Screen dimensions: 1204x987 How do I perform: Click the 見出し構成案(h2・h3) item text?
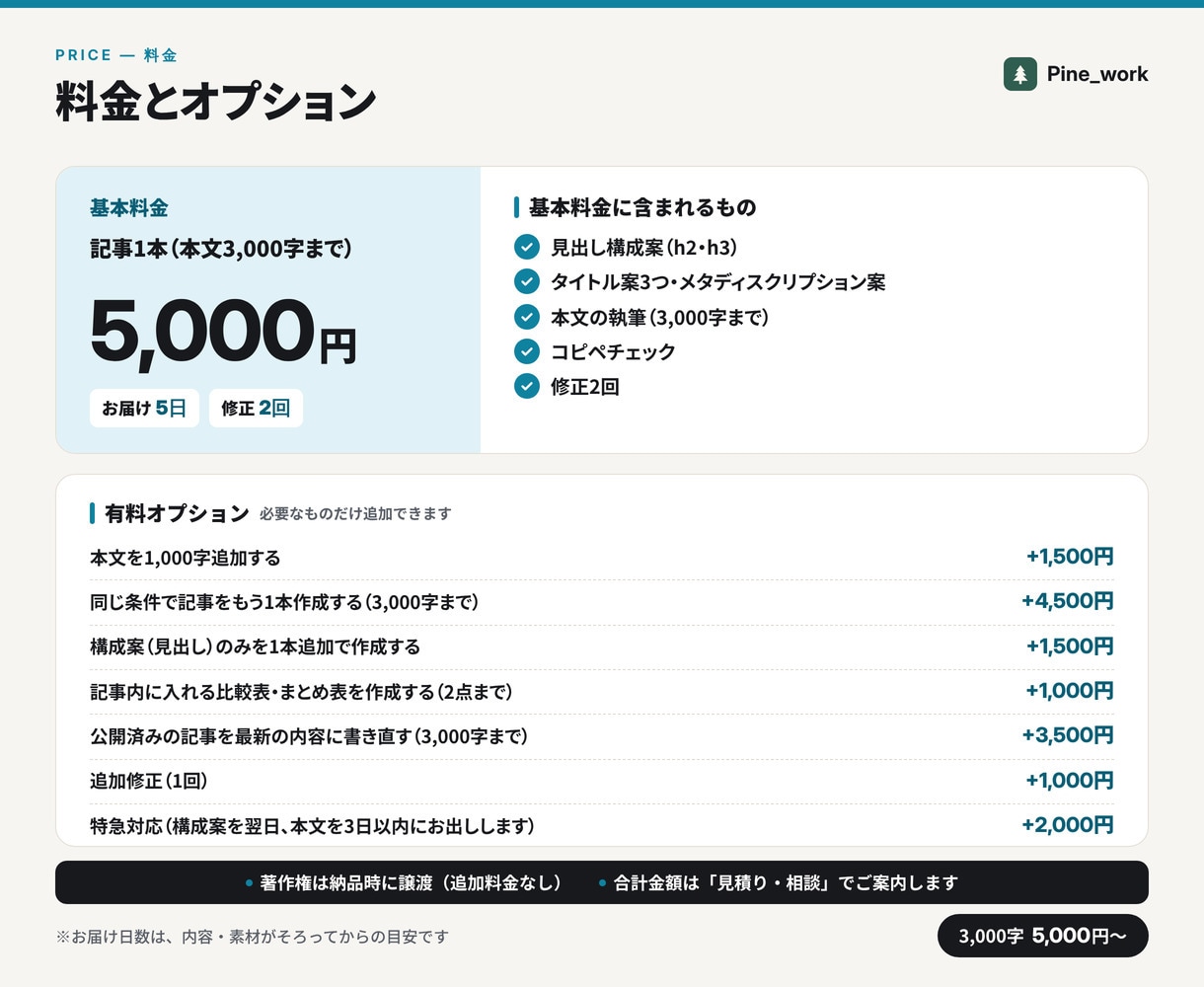[644, 247]
